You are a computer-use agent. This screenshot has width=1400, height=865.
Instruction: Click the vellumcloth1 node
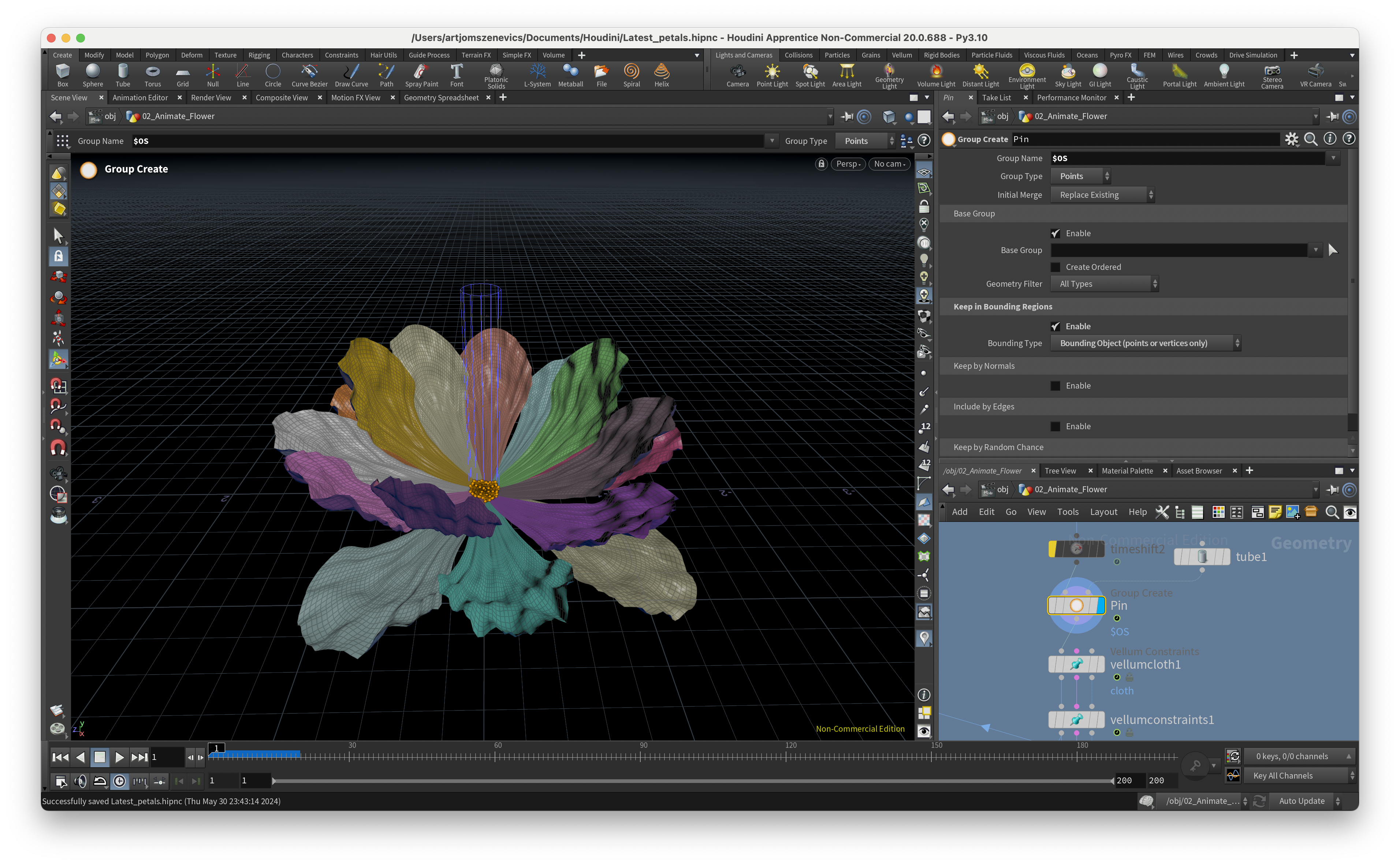pyautogui.click(x=1076, y=664)
